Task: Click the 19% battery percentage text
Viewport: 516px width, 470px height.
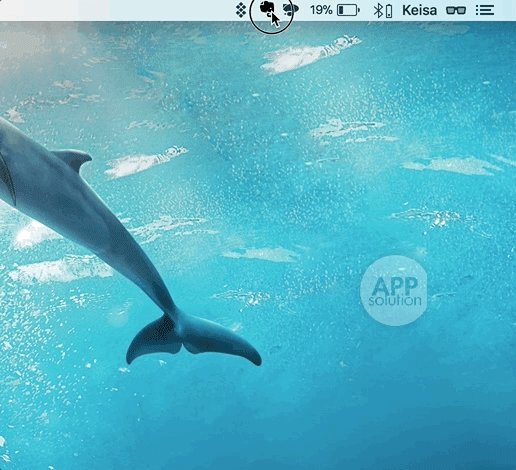Action: tap(321, 10)
